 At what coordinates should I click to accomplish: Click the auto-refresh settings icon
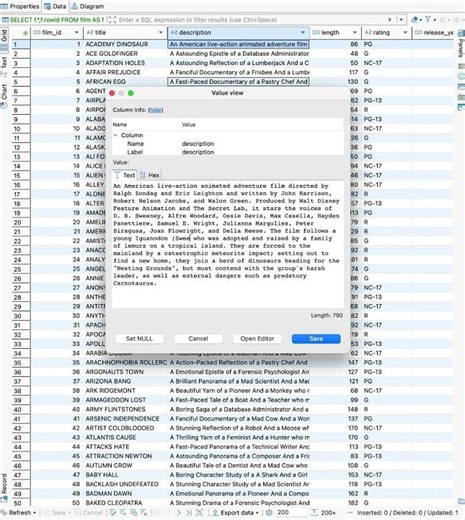pyautogui.click(x=199, y=513)
